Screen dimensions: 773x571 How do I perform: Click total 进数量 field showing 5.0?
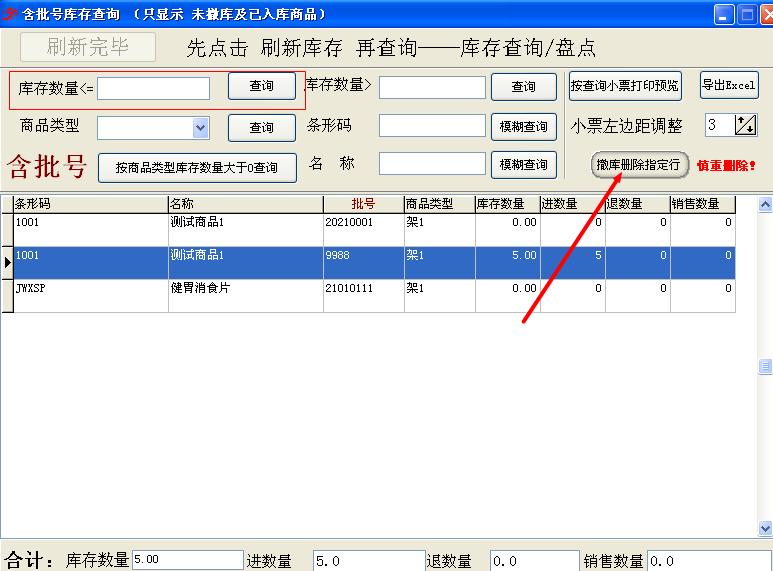[x=369, y=561]
